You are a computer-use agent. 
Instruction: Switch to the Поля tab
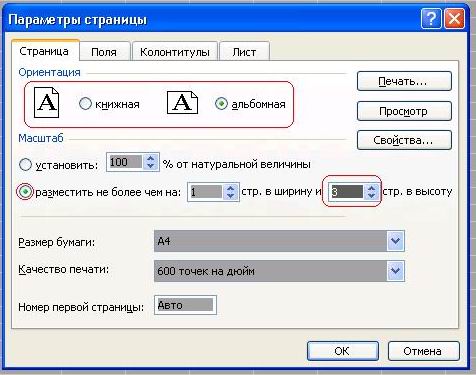point(104,52)
